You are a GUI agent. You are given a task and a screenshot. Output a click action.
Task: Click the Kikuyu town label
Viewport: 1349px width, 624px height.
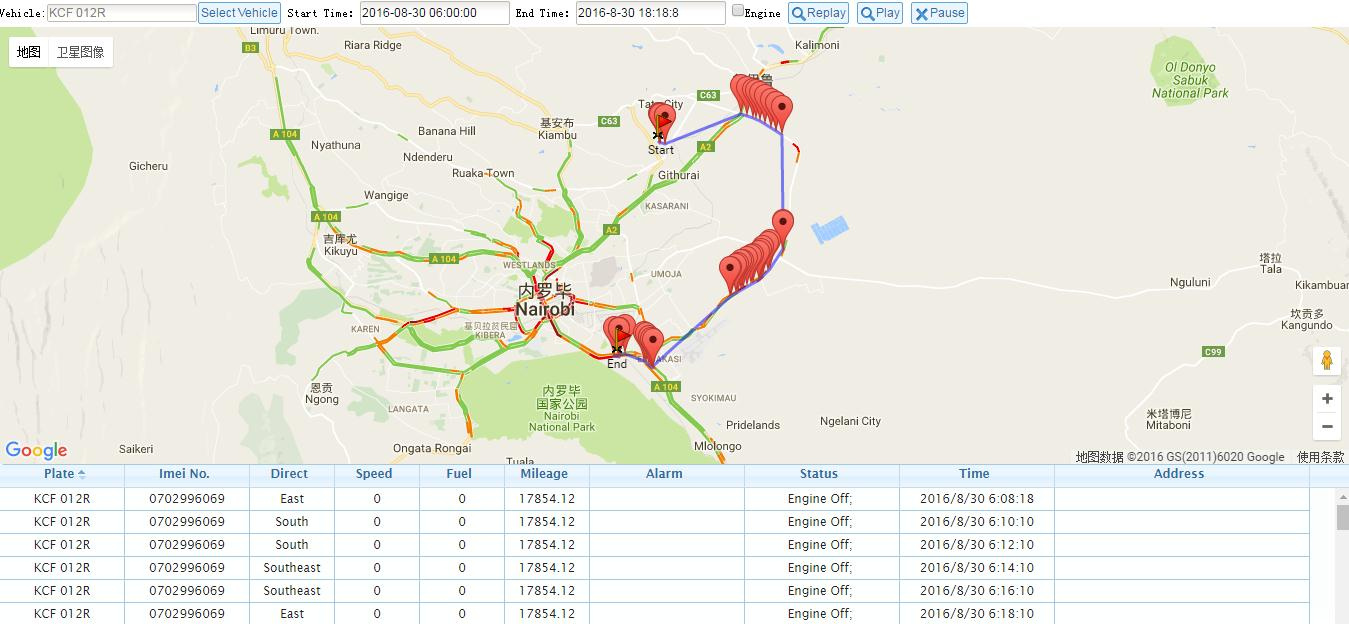[340, 245]
